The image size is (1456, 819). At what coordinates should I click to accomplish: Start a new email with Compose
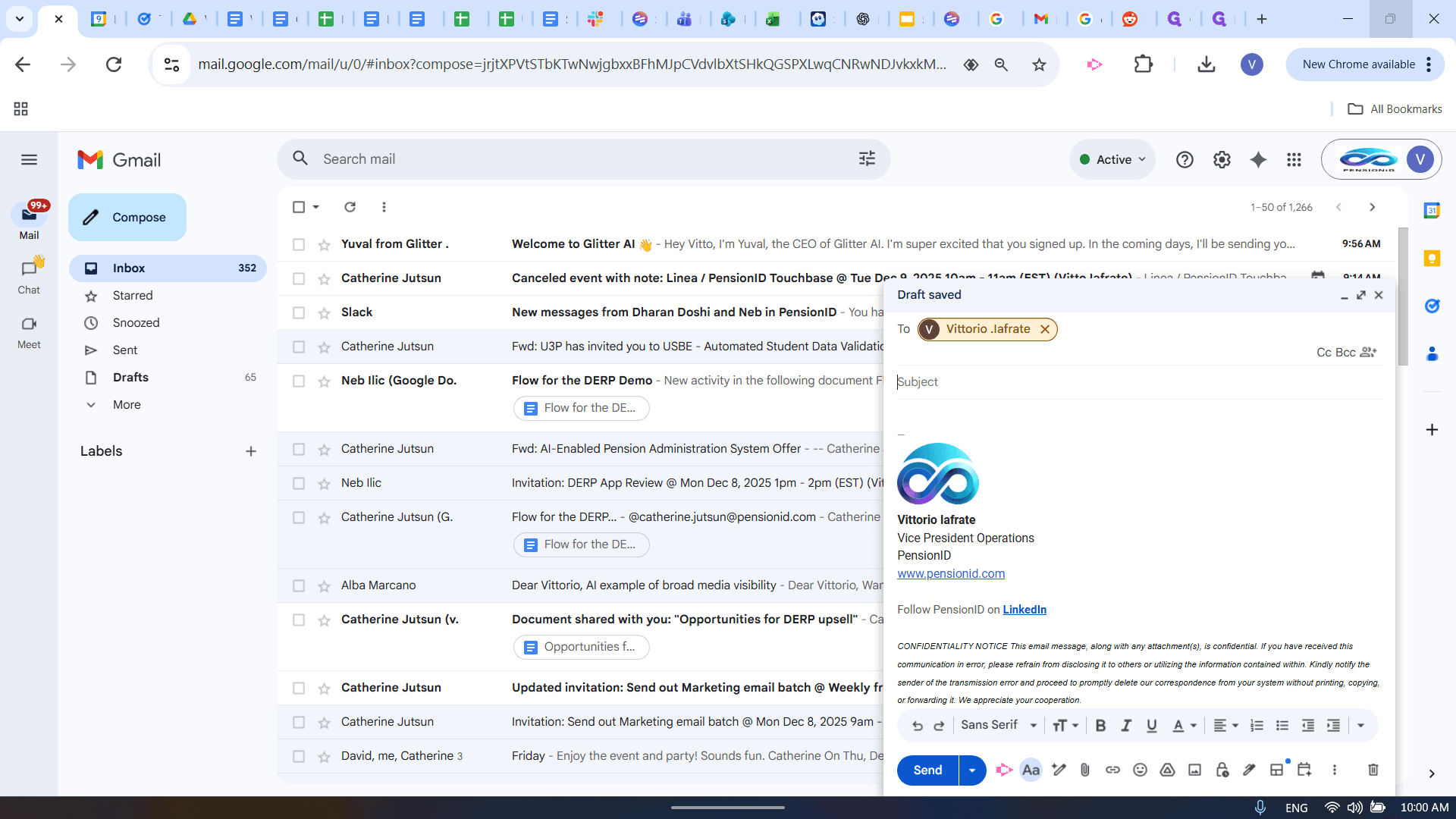(x=127, y=217)
